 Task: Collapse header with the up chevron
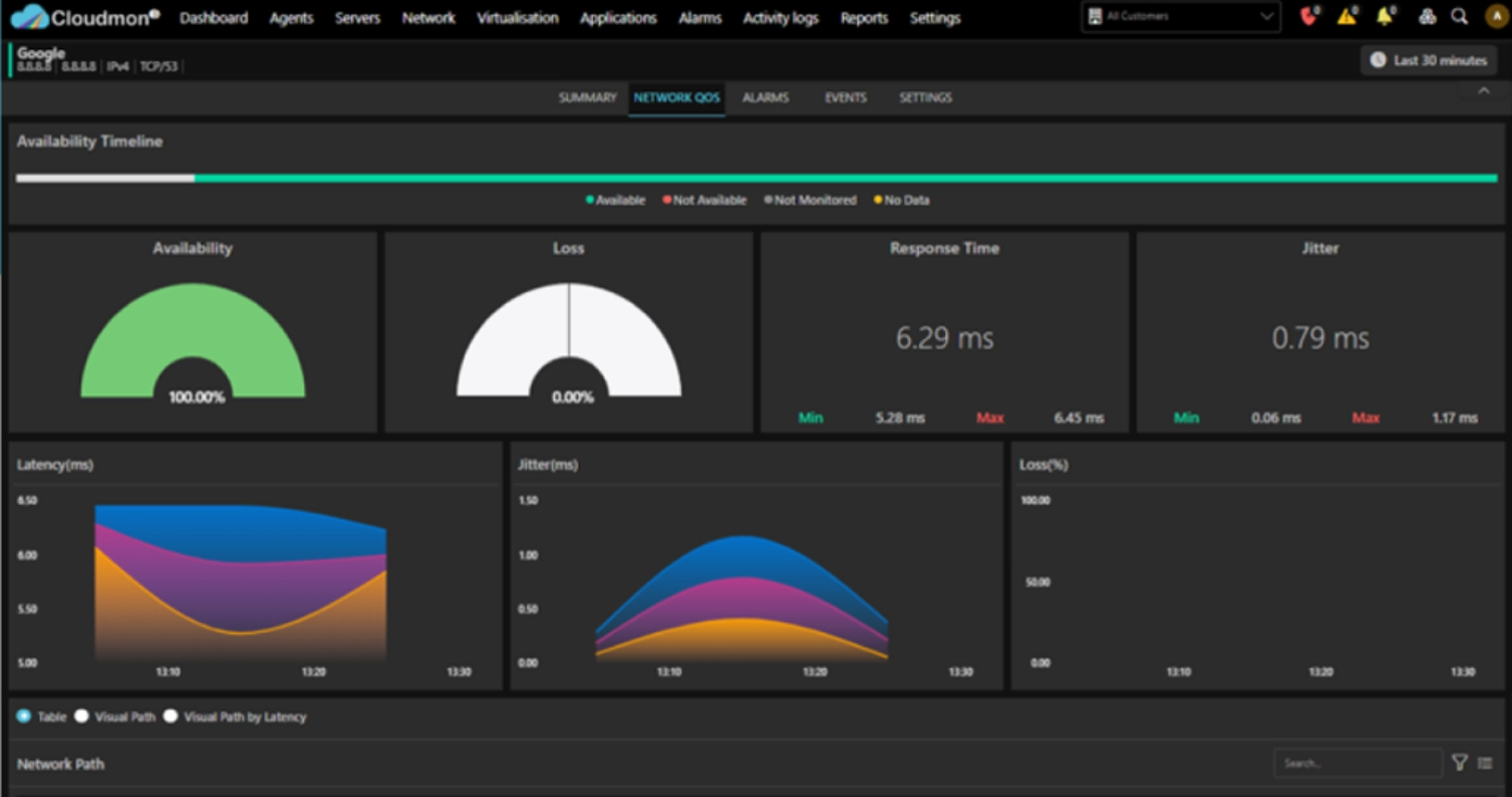tap(1483, 91)
